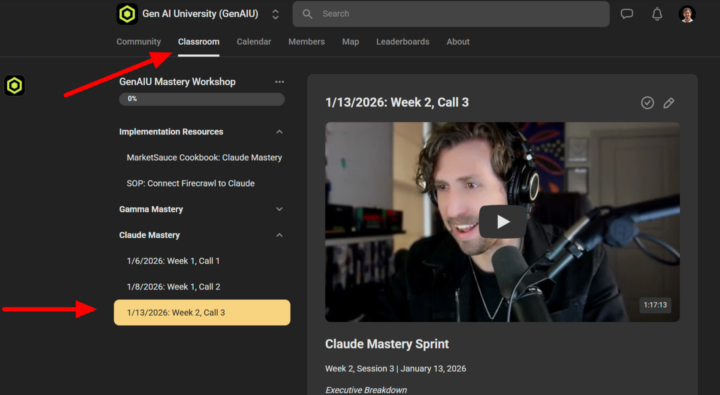
Task: Expand the Gamma Mastery section
Action: (x=279, y=209)
